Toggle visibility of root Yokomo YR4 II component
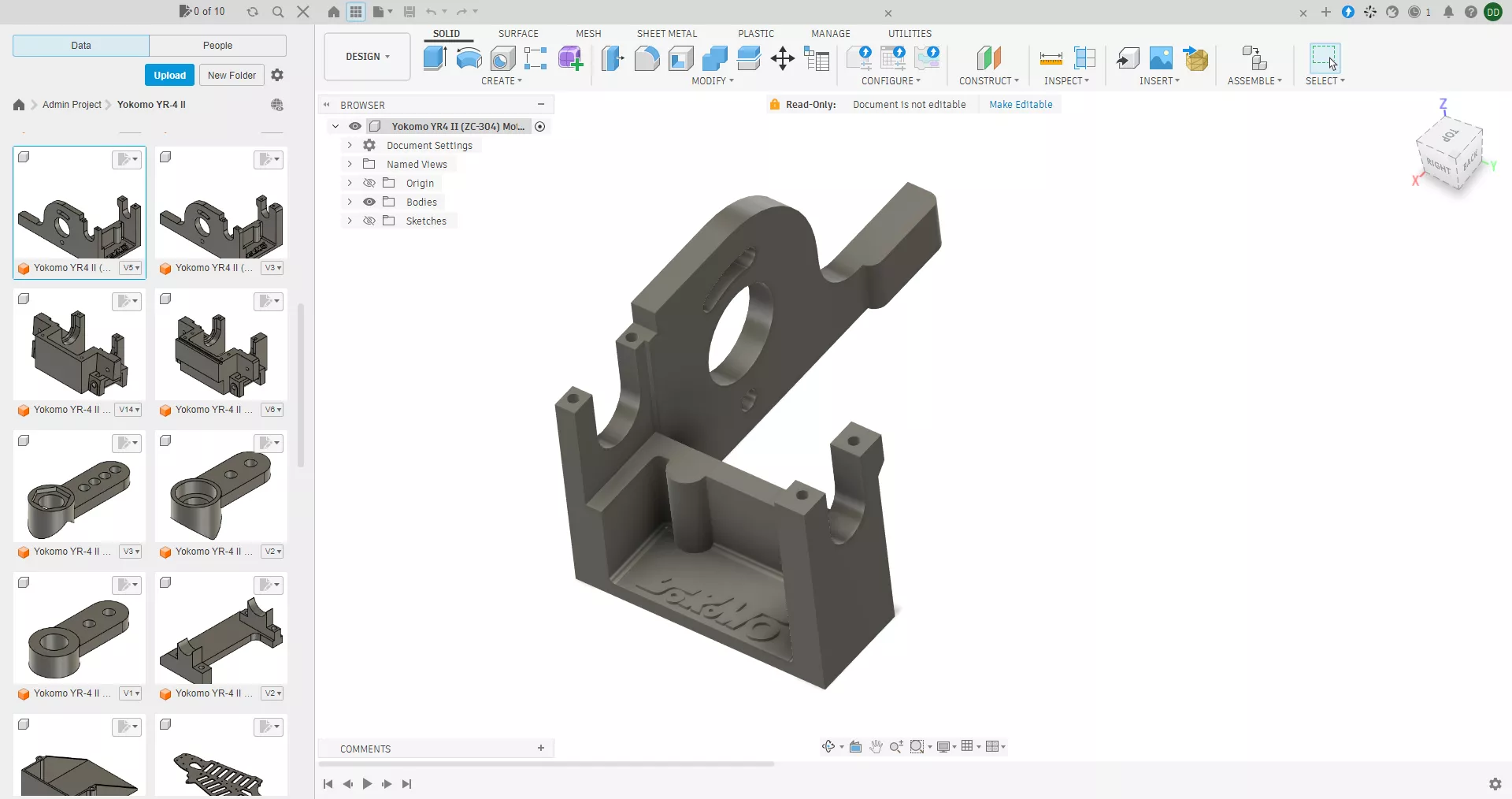The width and height of the screenshot is (1512, 799). tap(355, 127)
